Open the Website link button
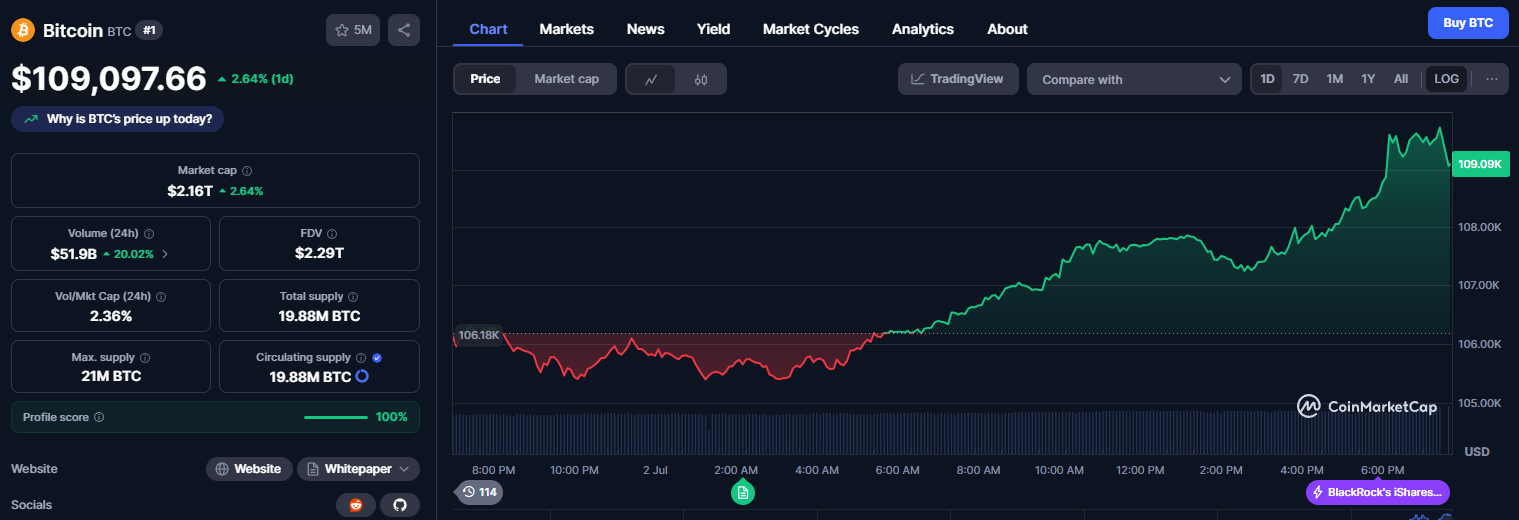Screen dimensions: 1519x520 click(x=250, y=469)
